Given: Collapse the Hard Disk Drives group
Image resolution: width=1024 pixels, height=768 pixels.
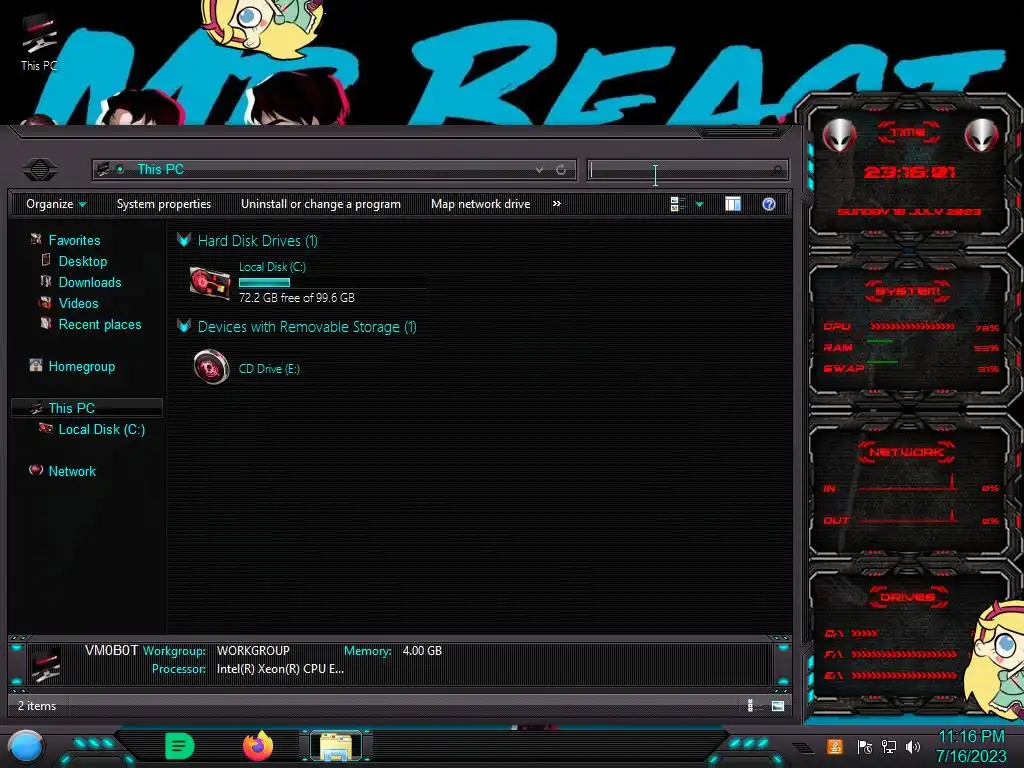Looking at the screenshot, I should pyautogui.click(x=184, y=240).
